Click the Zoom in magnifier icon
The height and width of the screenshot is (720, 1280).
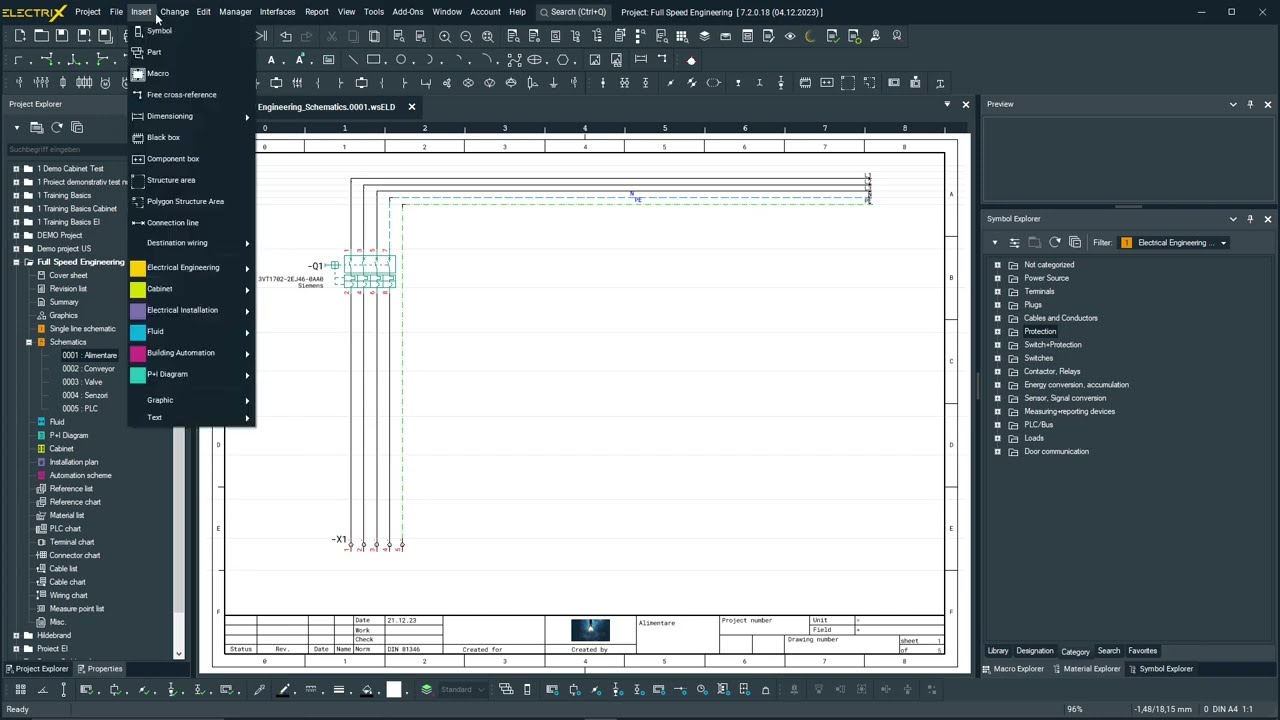tap(445, 36)
